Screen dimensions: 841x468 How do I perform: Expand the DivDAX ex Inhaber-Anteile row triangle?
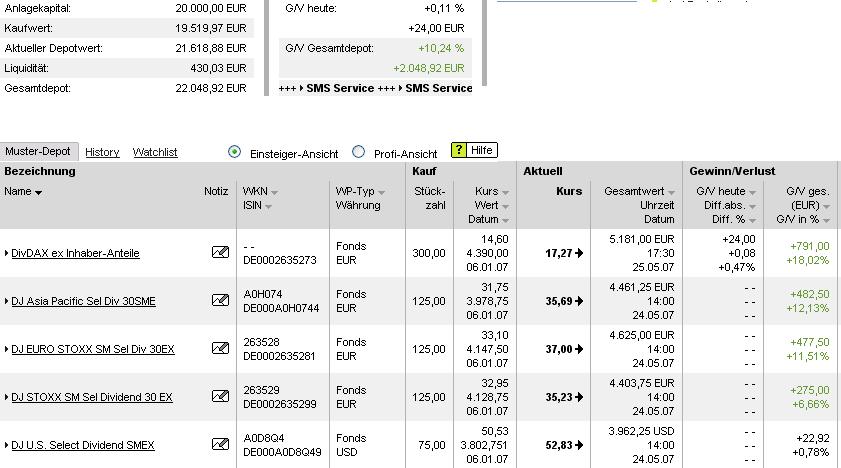(6, 253)
